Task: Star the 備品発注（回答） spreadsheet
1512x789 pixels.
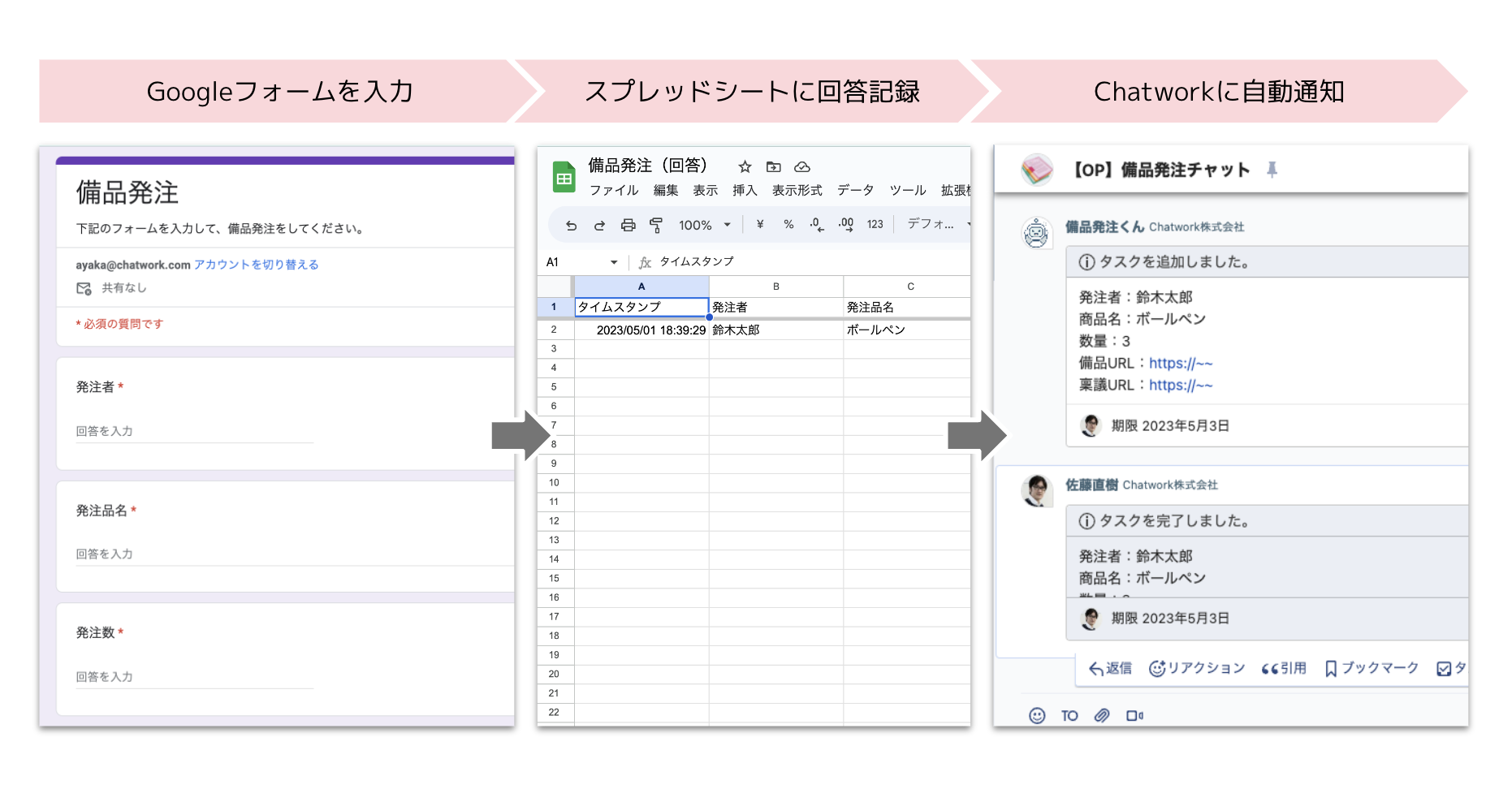Action: pos(745,167)
